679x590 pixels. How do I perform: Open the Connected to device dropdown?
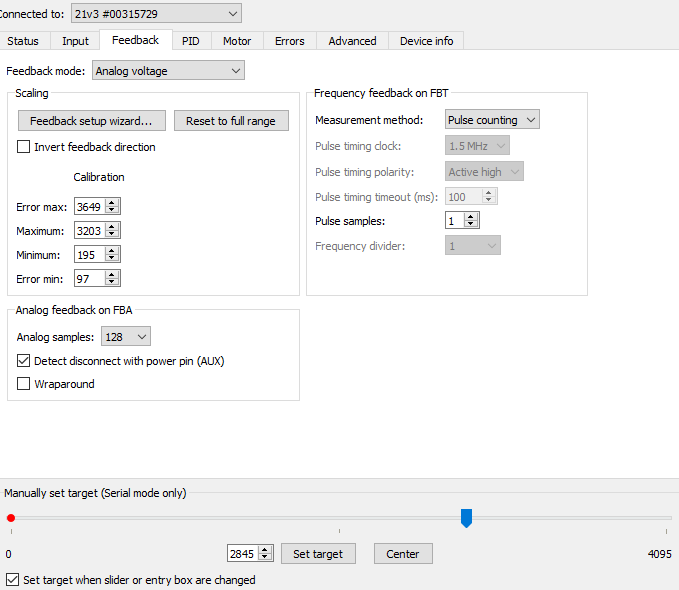click(156, 13)
